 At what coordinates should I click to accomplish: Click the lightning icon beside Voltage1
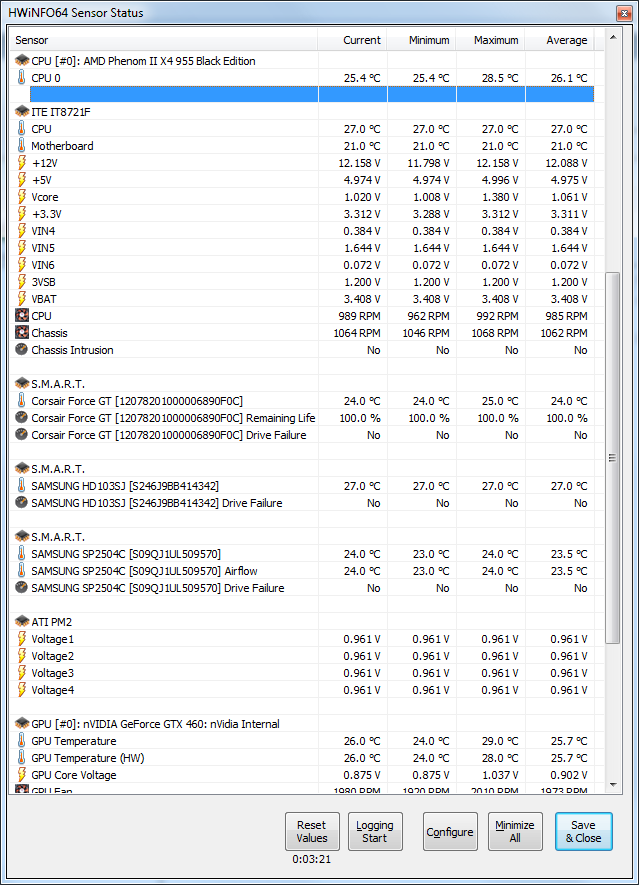pyautogui.click(x=21, y=638)
